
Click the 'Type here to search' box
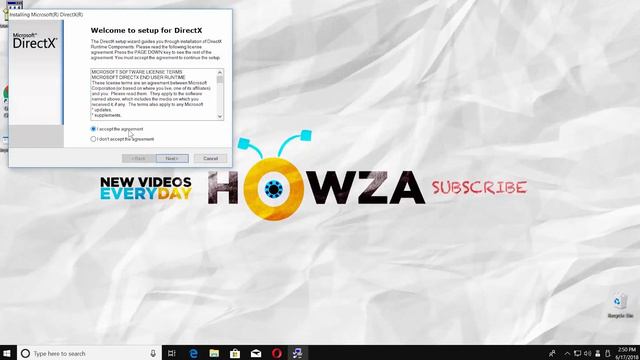(x=89, y=353)
